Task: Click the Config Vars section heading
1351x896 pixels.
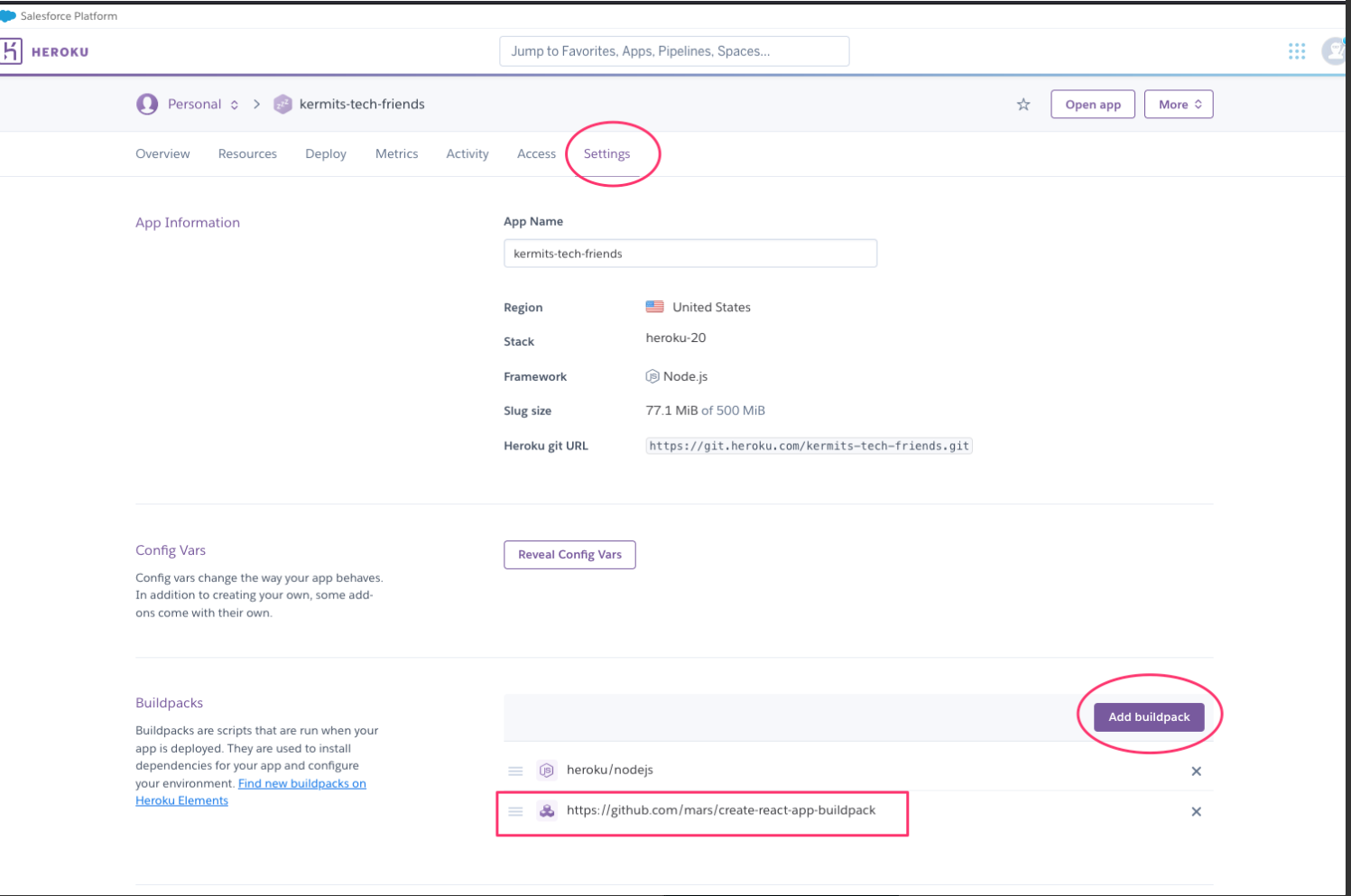Action: (171, 550)
